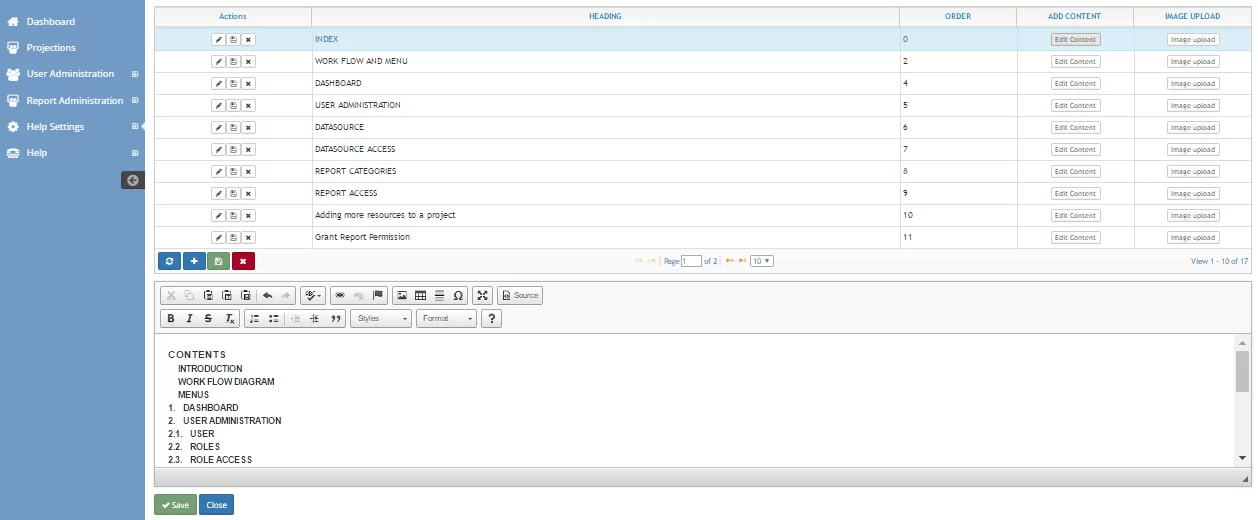This screenshot has width=1258, height=520.
Task: Click the green Save button
Action: 175,505
